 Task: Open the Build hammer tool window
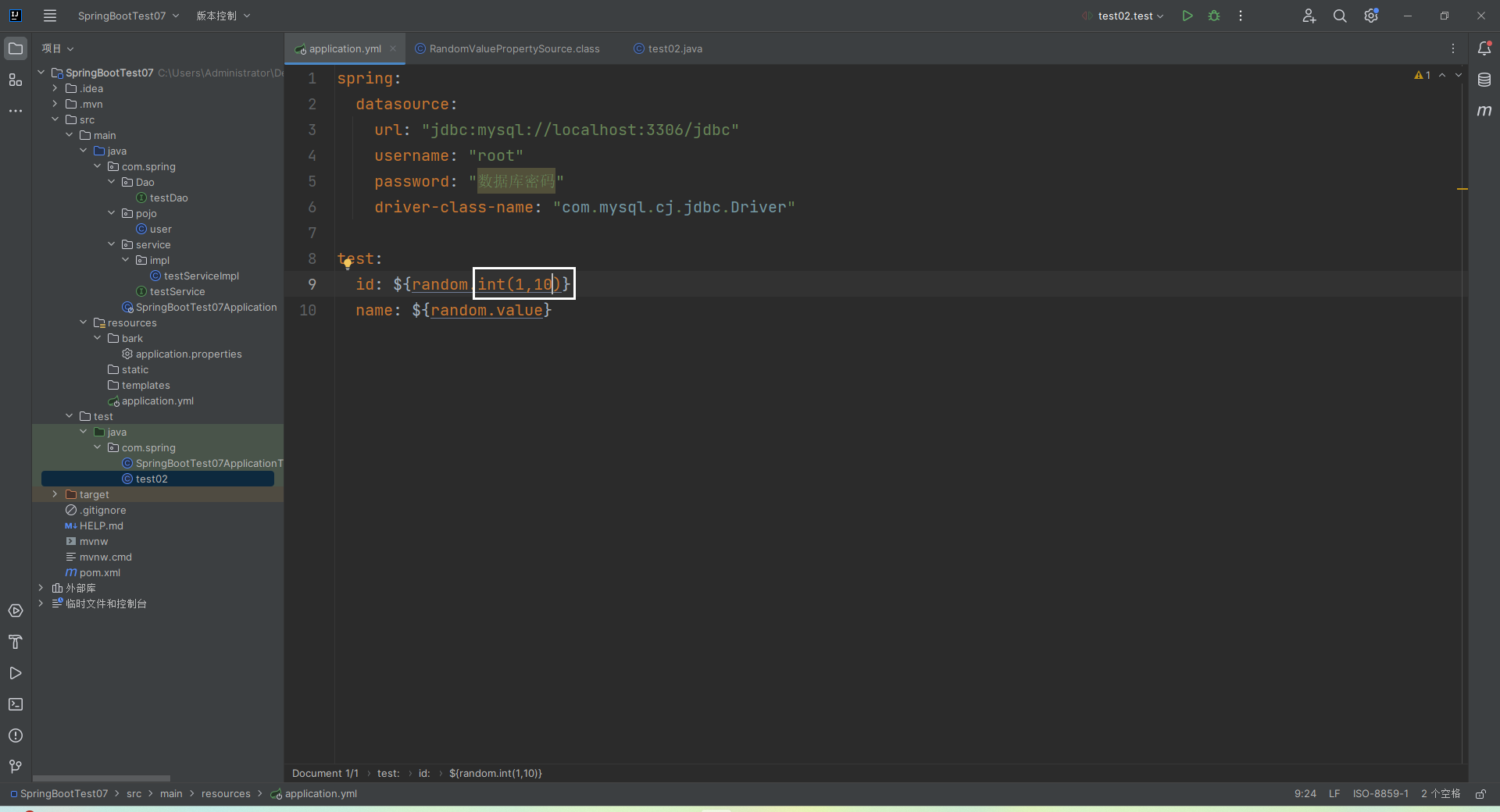click(x=16, y=642)
